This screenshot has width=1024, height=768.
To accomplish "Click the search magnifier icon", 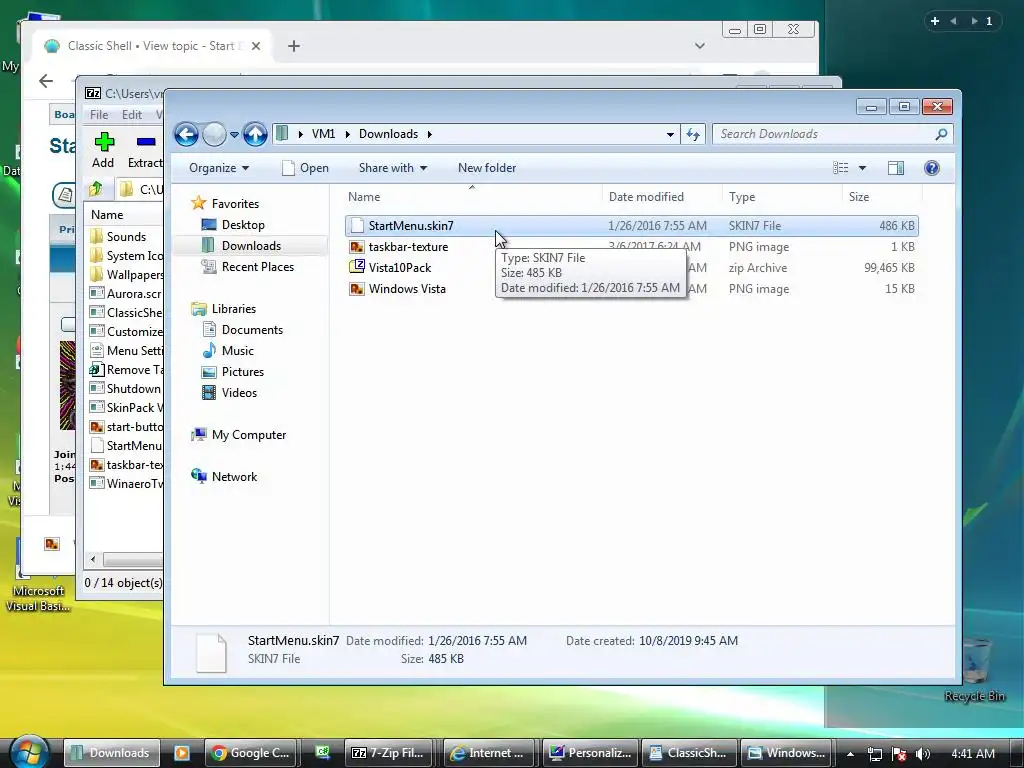I will 941,134.
